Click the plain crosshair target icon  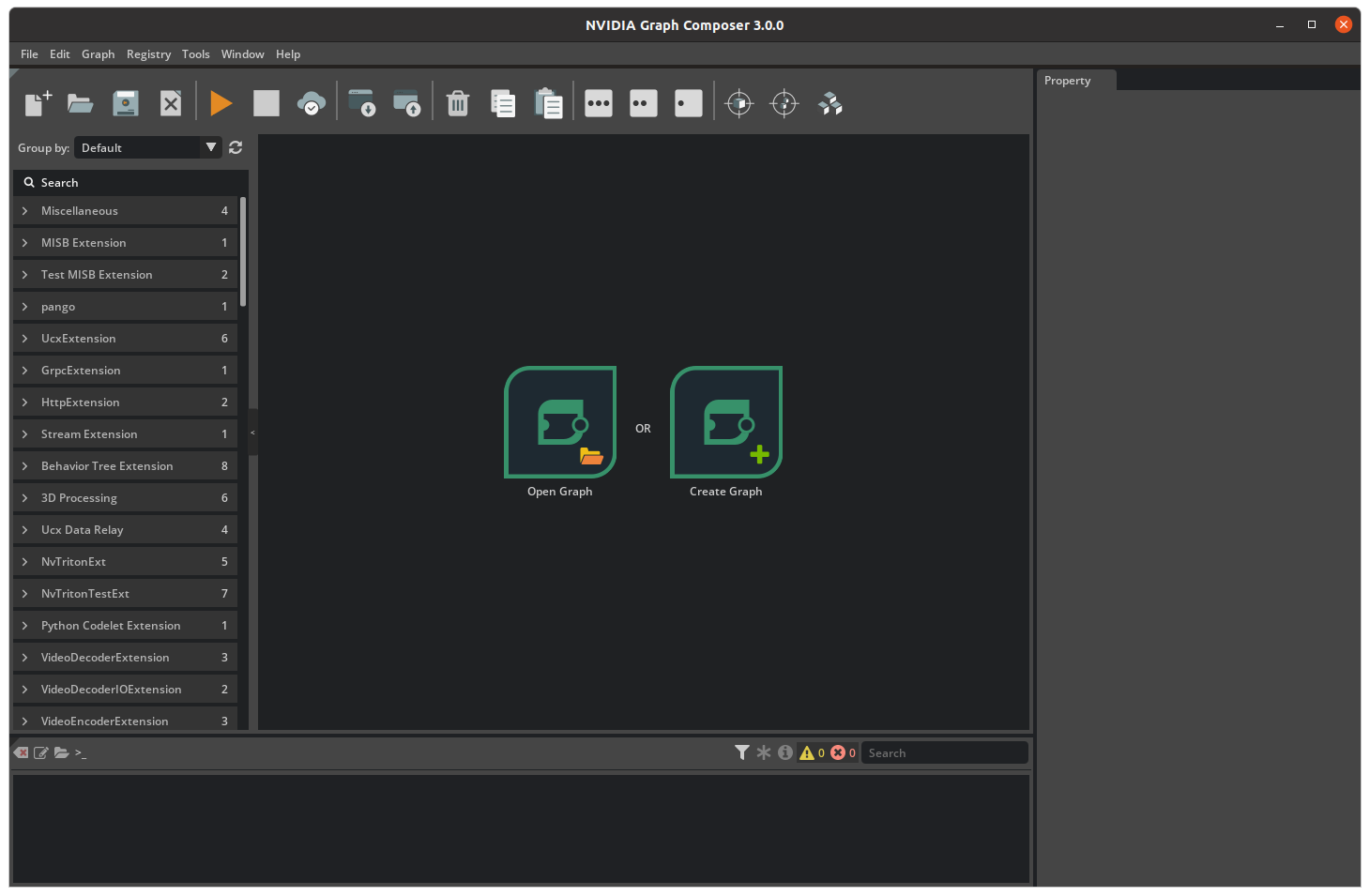pos(784,103)
